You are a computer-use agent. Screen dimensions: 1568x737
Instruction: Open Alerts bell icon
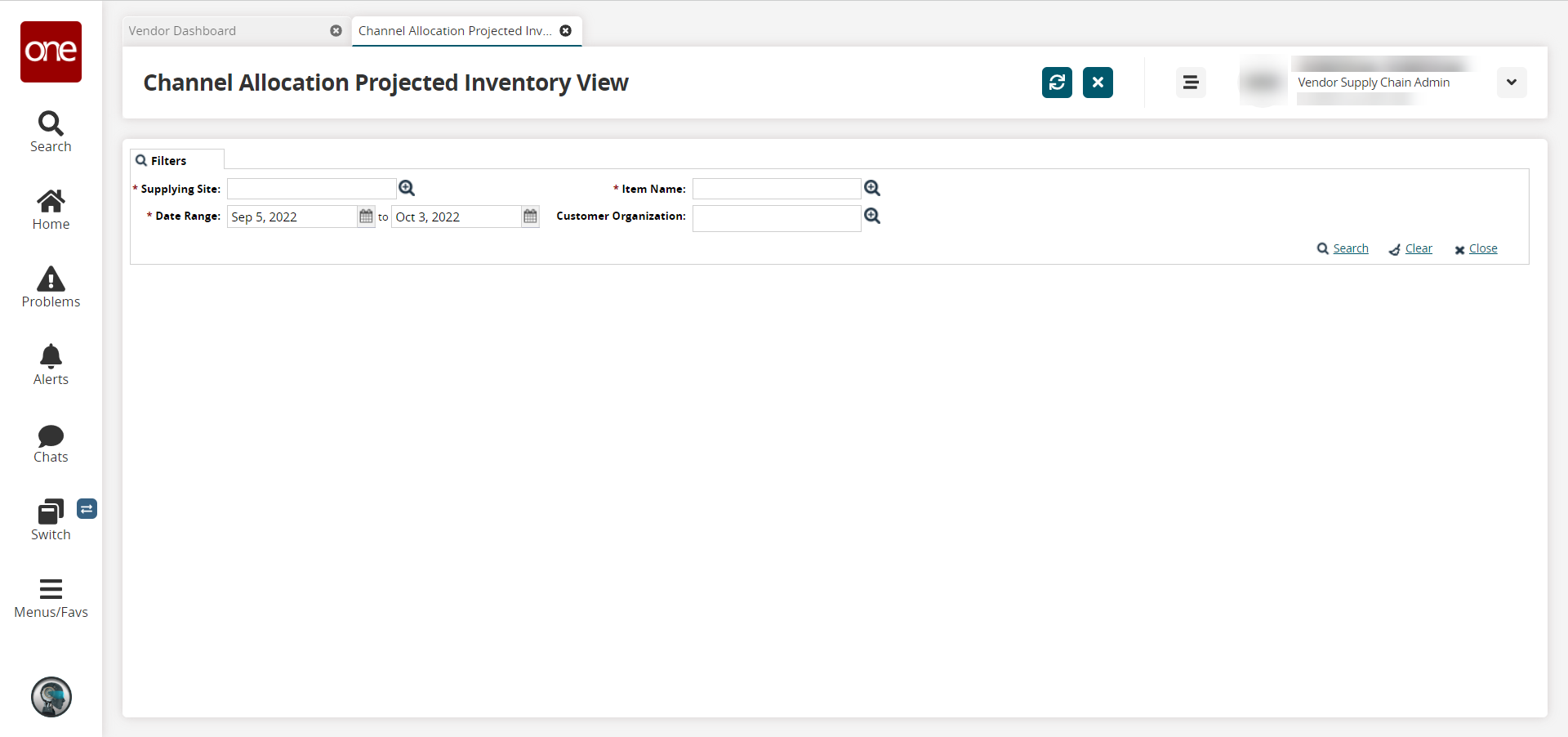point(51,364)
